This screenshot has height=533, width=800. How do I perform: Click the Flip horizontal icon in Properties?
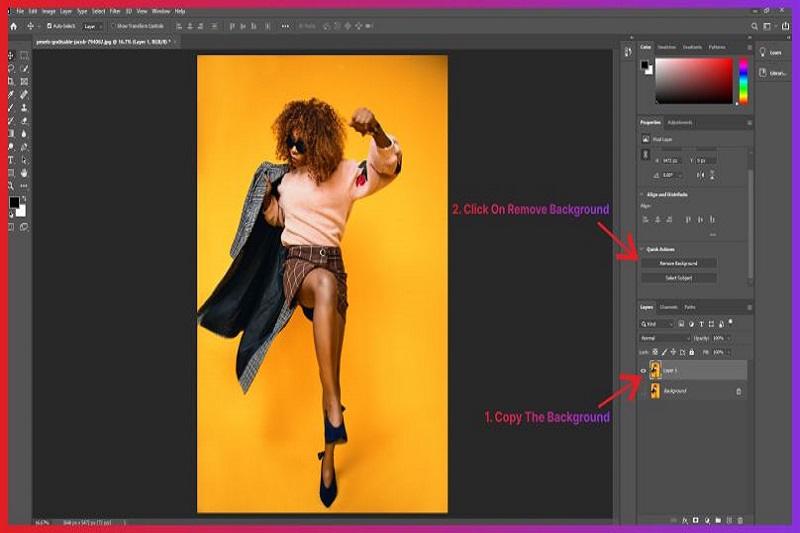701,175
